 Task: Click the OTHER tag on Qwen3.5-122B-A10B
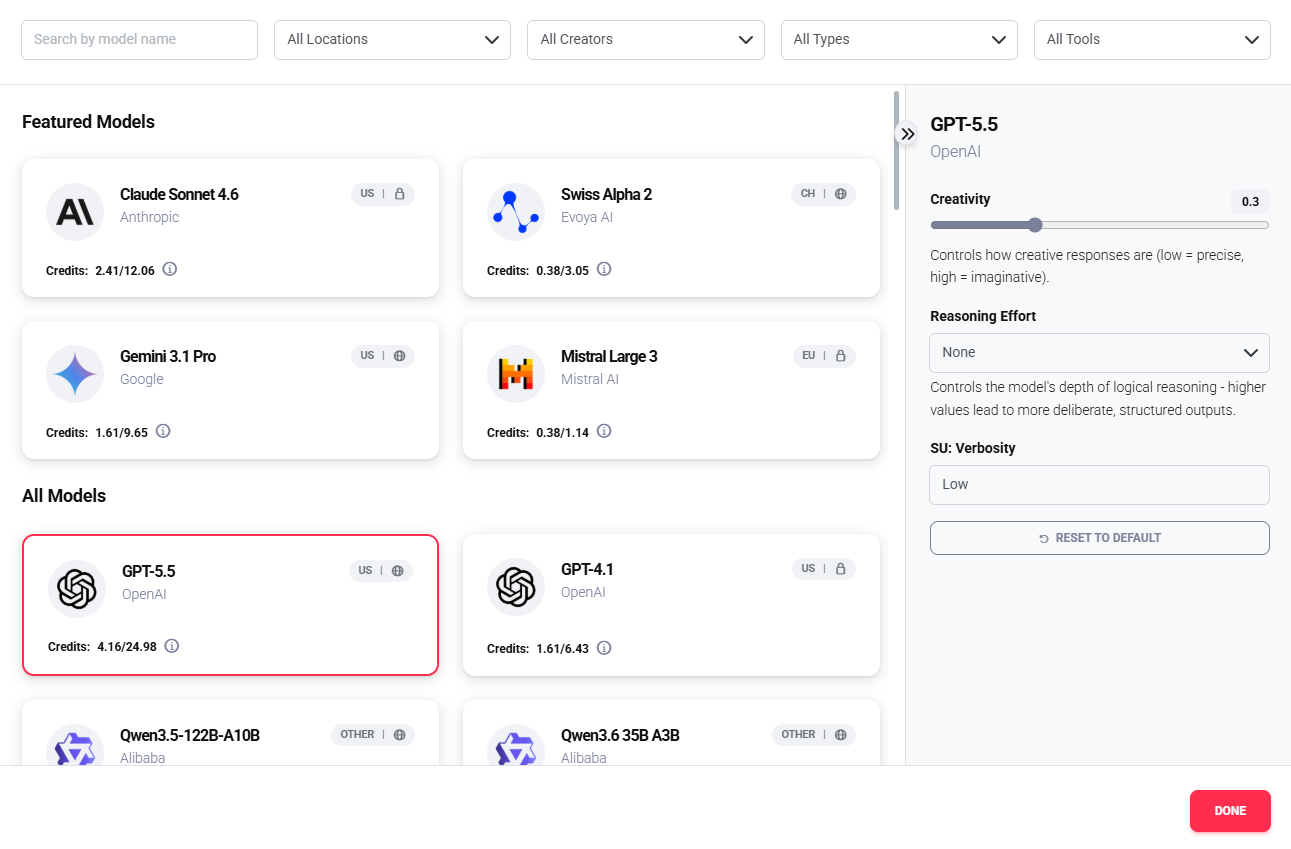[x=357, y=735]
